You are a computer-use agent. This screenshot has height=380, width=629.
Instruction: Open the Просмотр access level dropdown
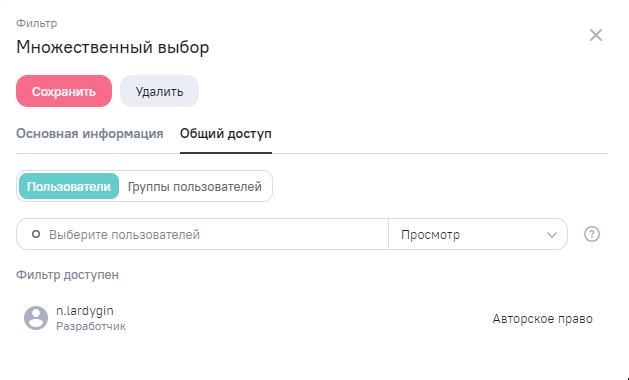click(478, 234)
